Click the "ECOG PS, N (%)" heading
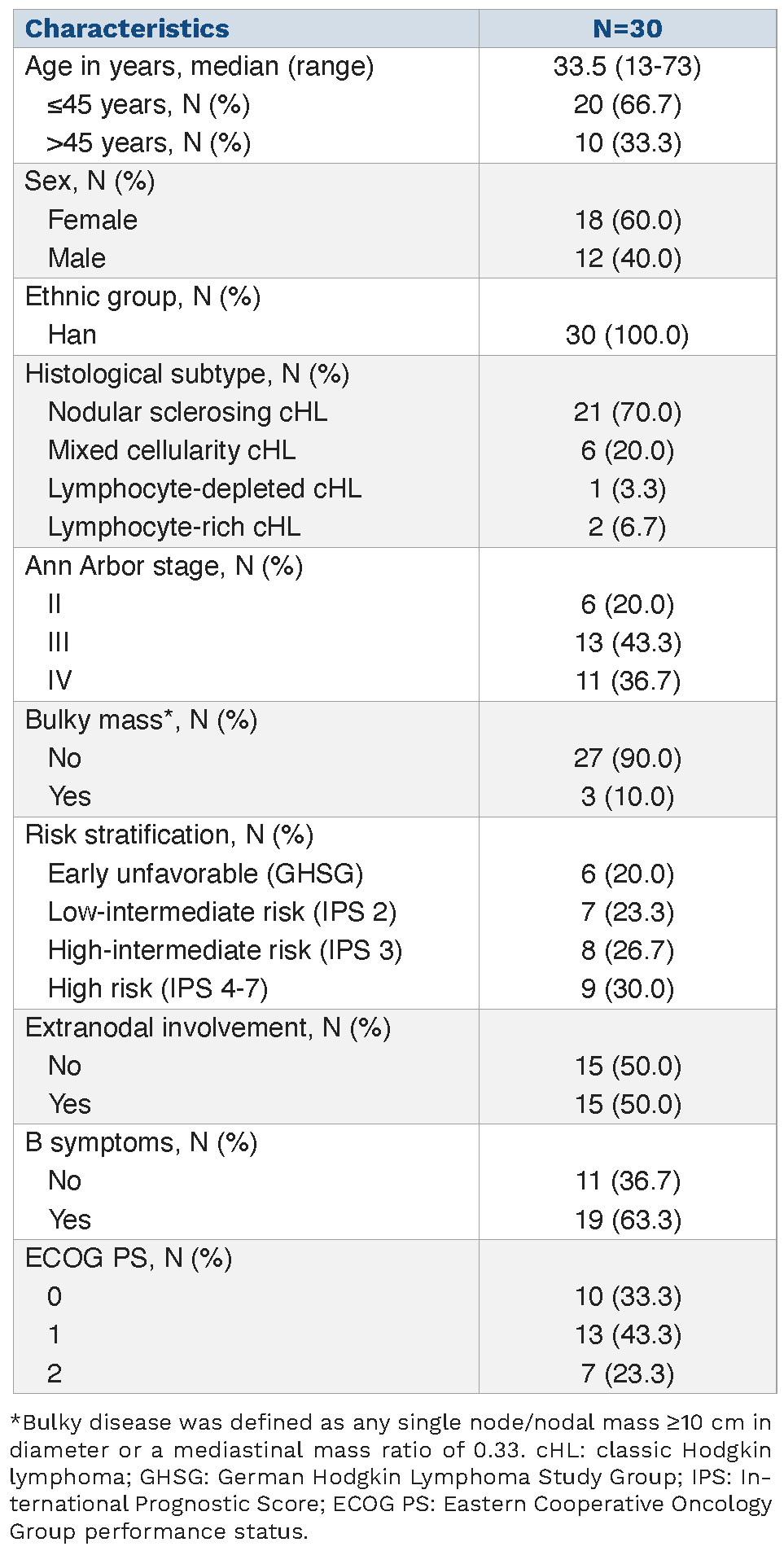This screenshot has height=1551, width=784. 129,1258
